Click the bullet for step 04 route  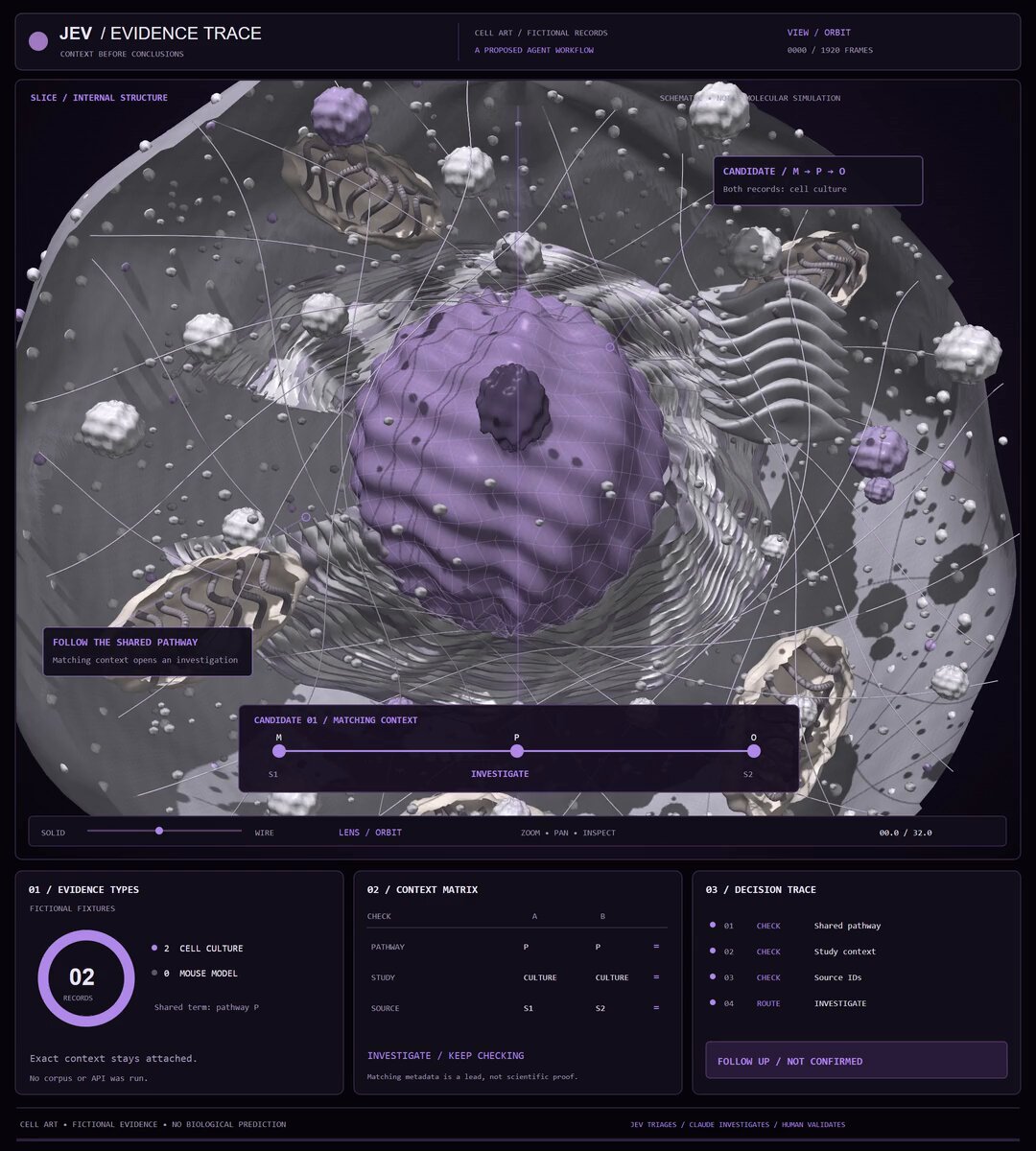712,1002
